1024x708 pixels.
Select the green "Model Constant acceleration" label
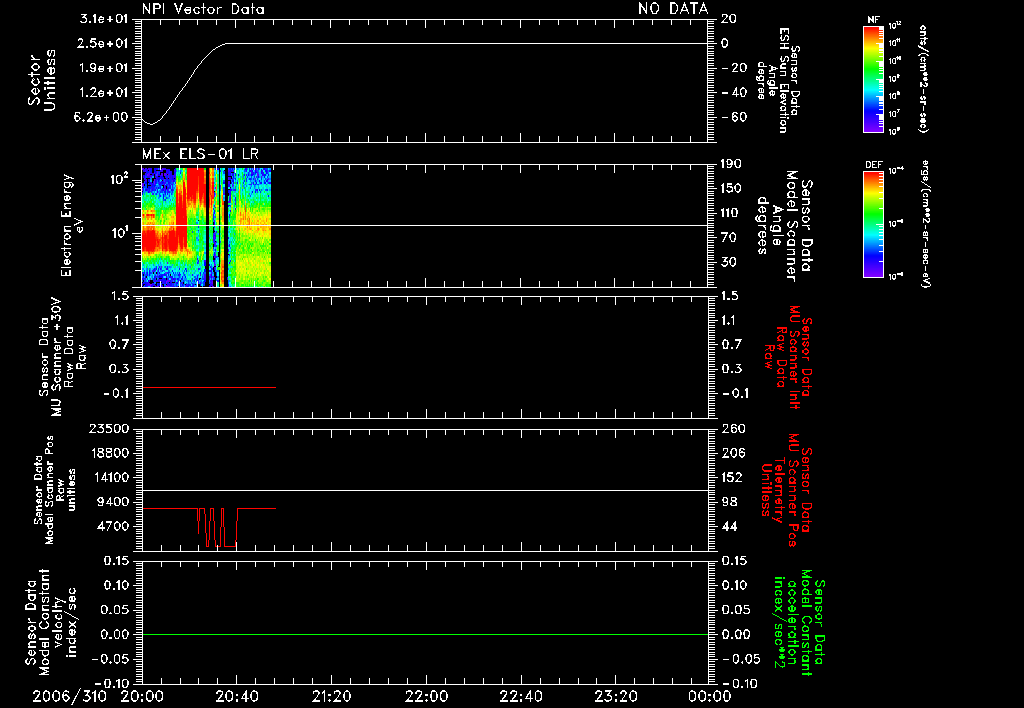pos(799,624)
